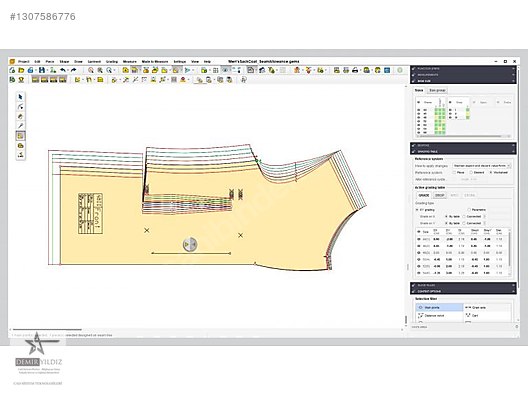Open the dropdown arrow next to the Undo icon

pyautogui.click(x=67, y=70)
